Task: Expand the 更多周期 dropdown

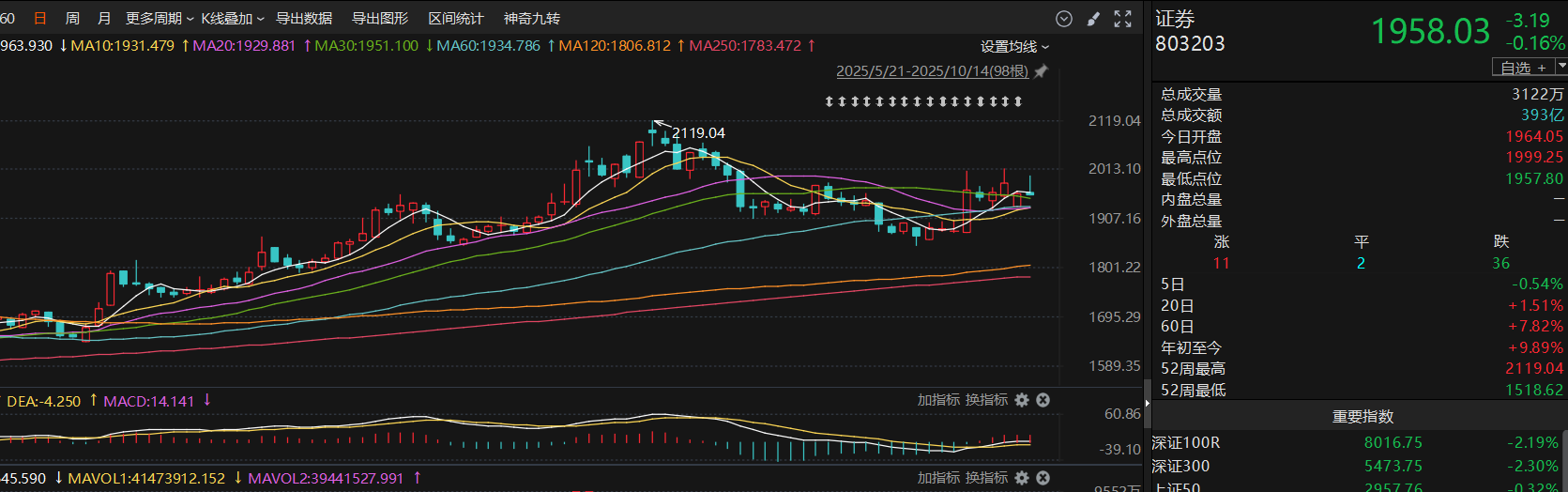Action: click(160, 19)
